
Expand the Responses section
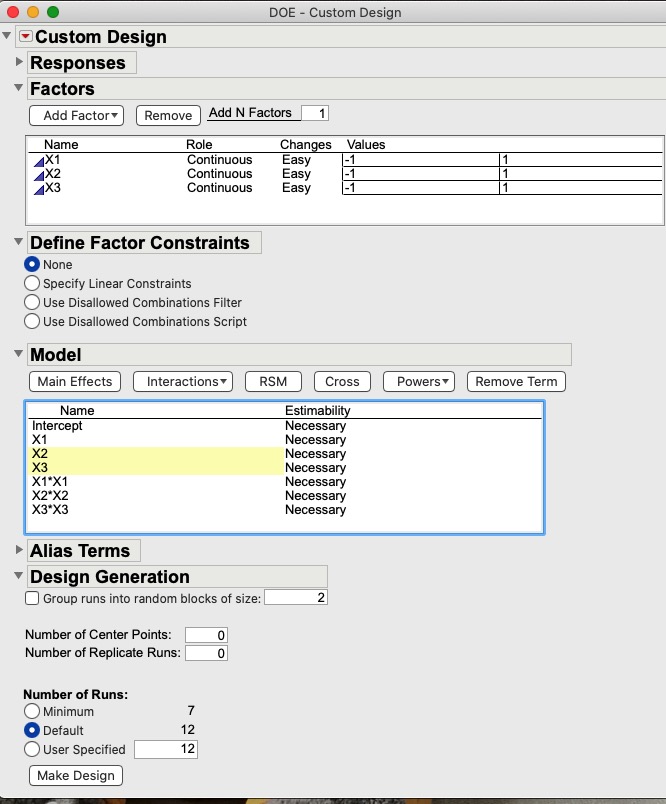[19, 62]
